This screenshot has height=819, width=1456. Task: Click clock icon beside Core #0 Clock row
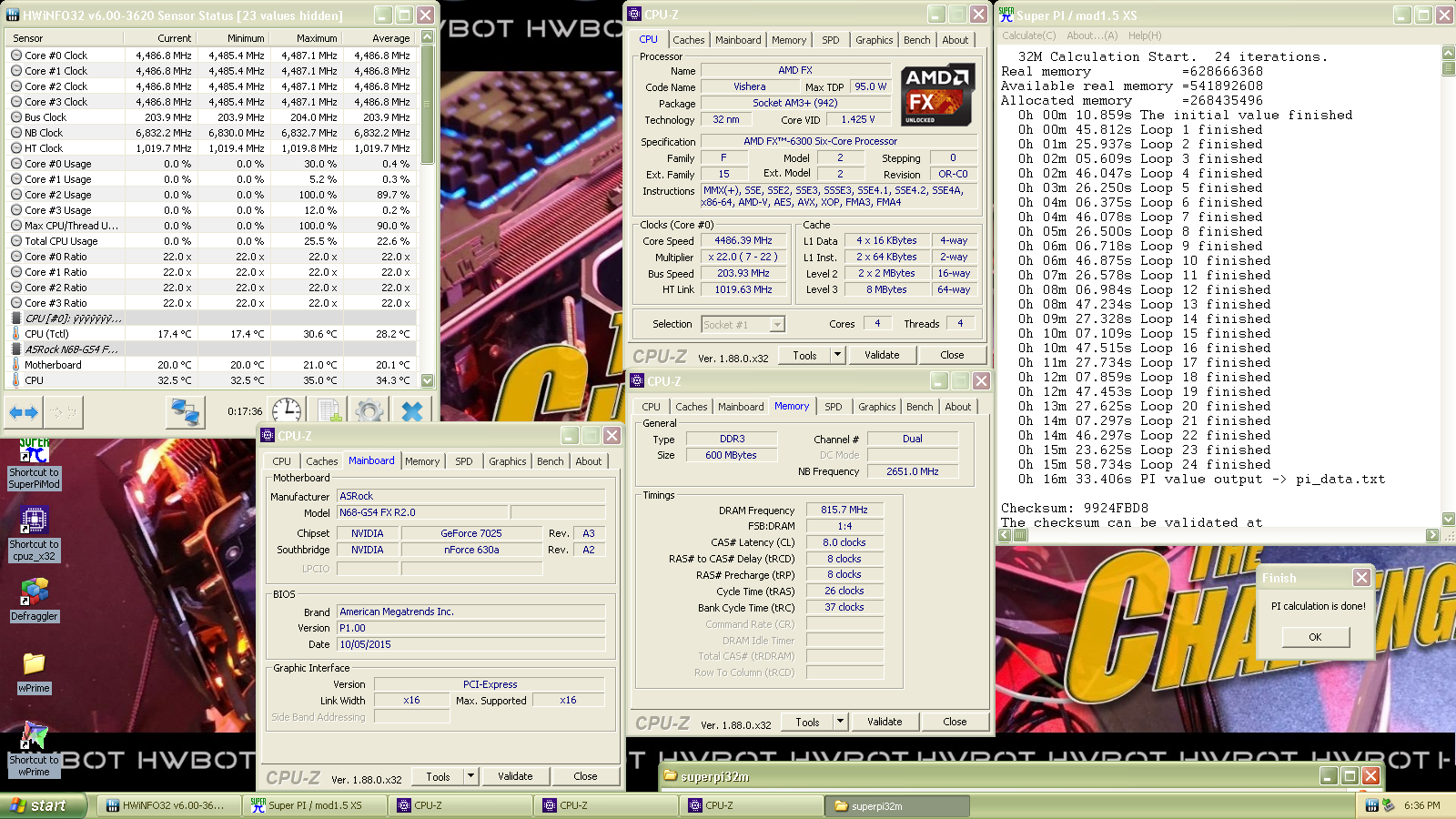click(16, 56)
